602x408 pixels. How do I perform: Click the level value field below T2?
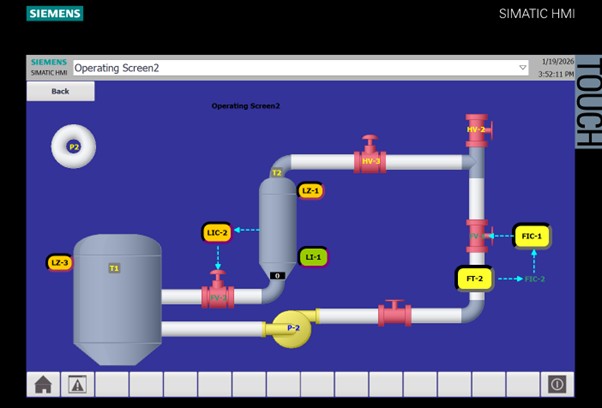(x=278, y=276)
